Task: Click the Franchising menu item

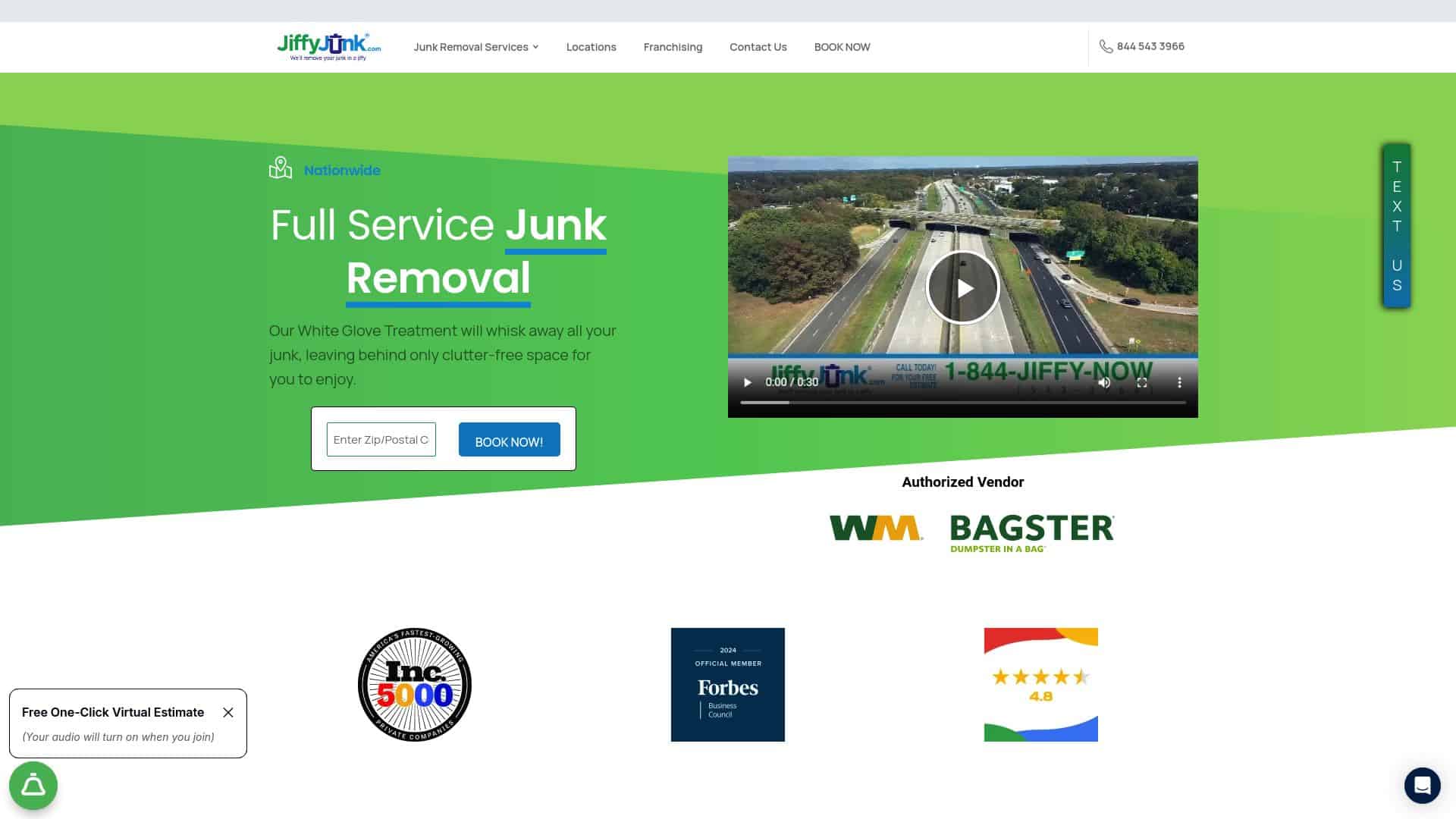Action: [672, 47]
